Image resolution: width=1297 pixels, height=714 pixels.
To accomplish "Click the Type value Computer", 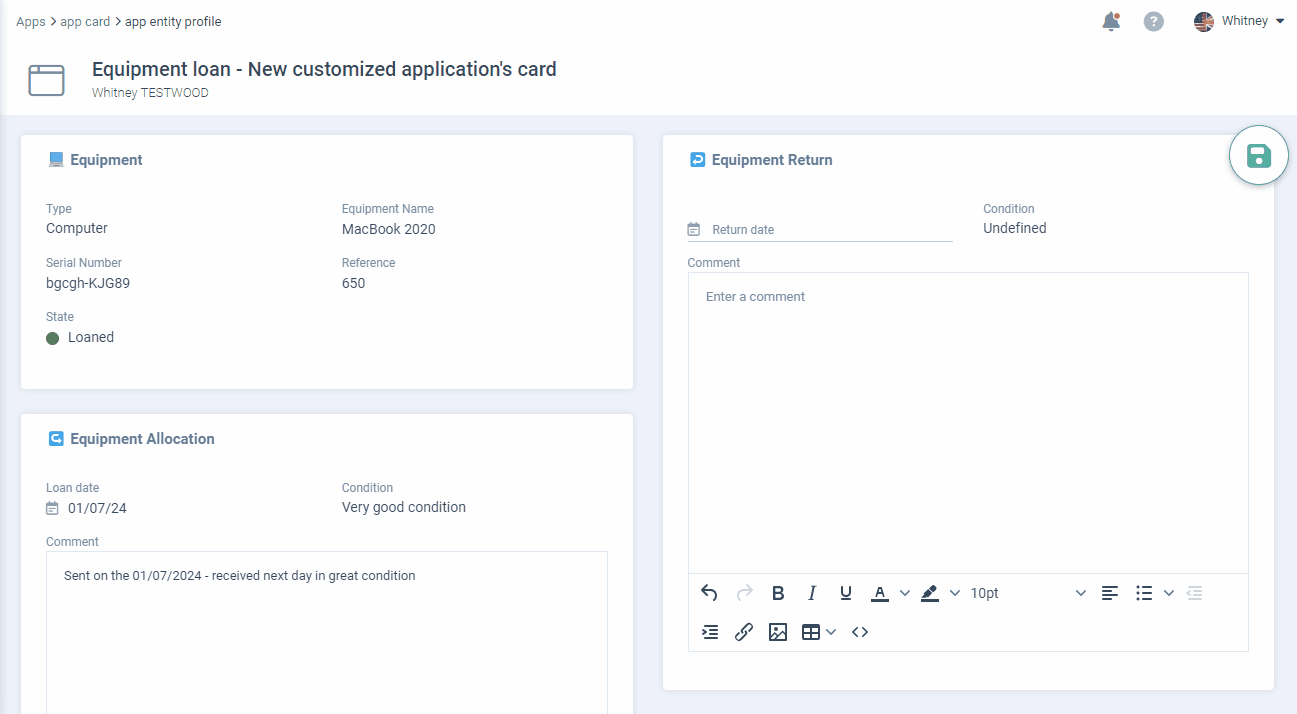I will pos(77,228).
